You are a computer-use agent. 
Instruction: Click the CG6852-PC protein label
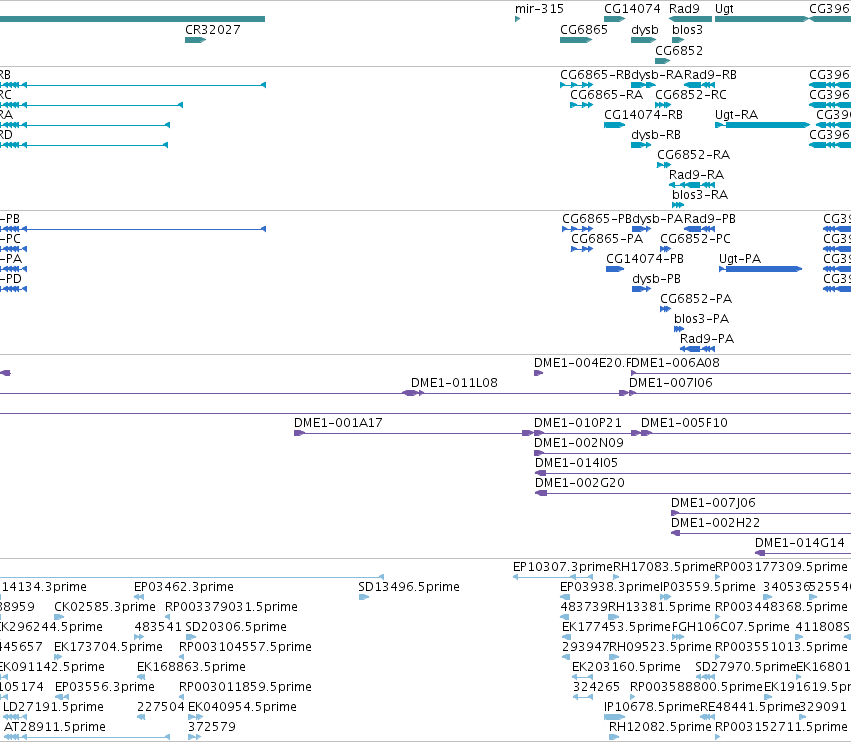pos(695,239)
